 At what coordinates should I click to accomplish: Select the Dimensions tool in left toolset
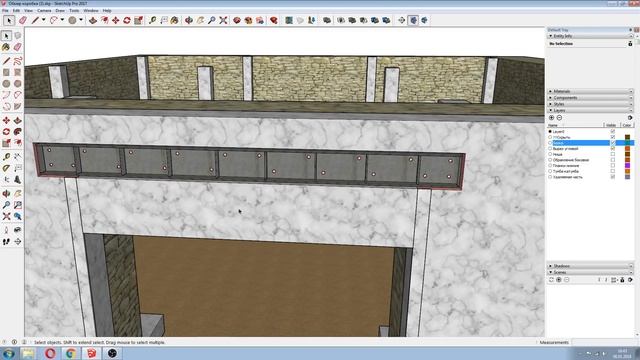point(18,157)
